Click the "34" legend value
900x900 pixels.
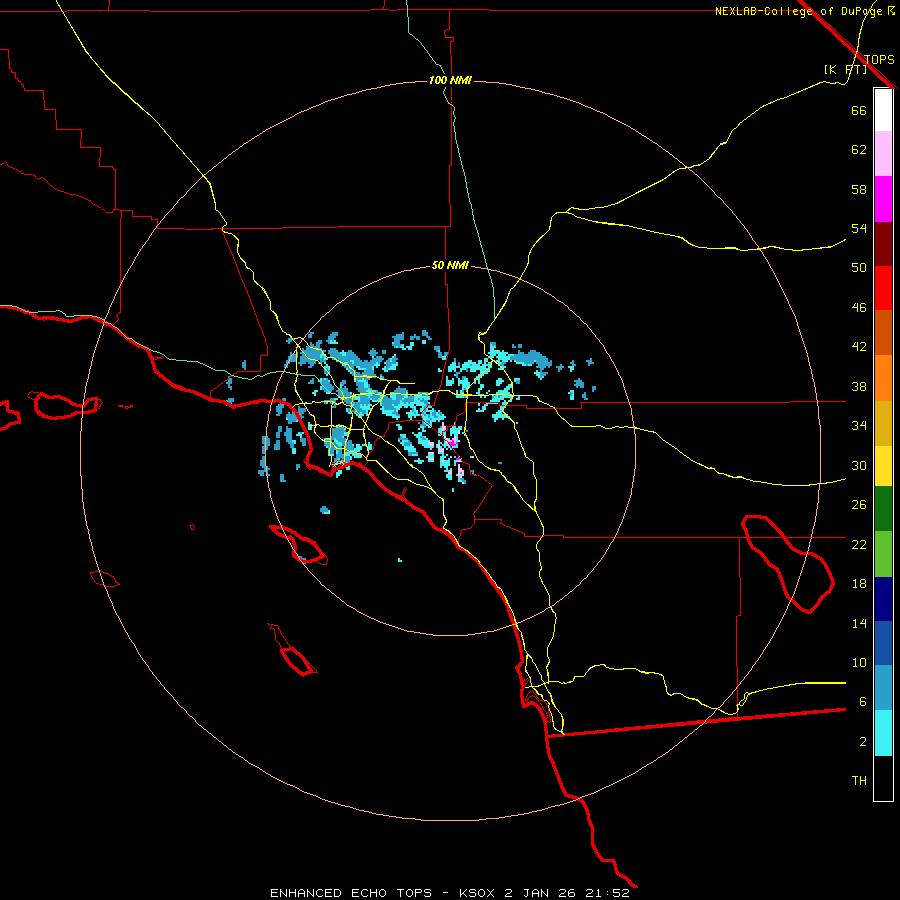pos(859,426)
